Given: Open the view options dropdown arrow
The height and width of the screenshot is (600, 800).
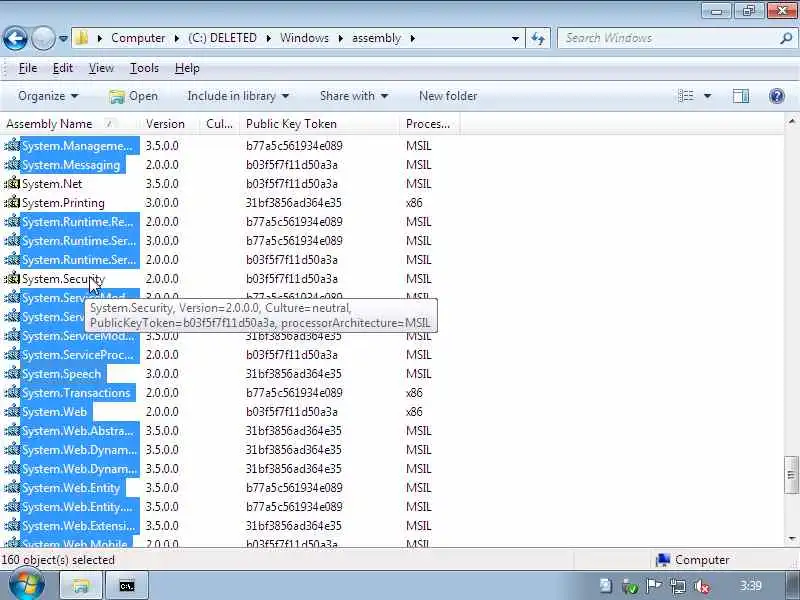Looking at the screenshot, I should [x=708, y=96].
